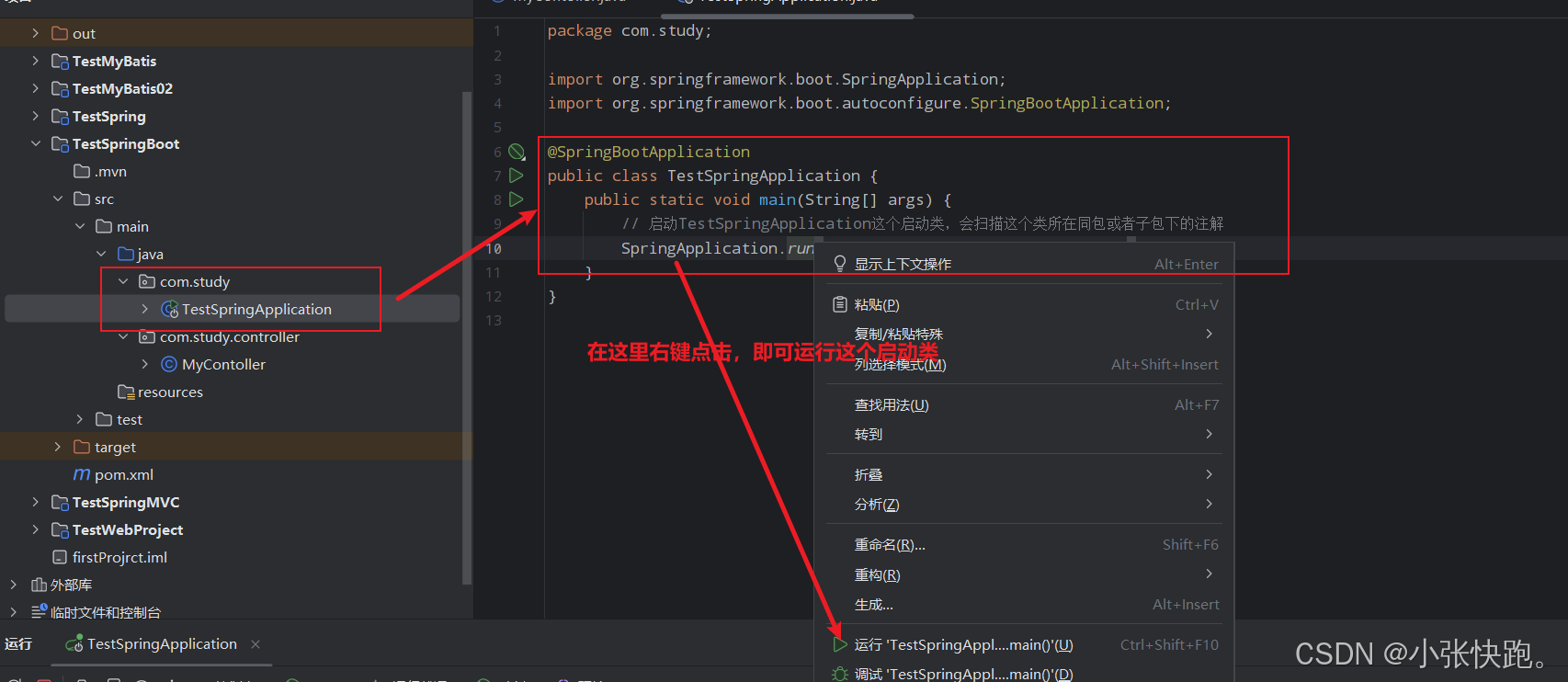The image size is (1568, 682).
Task: Select the test folder row
Action: (236, 419)
